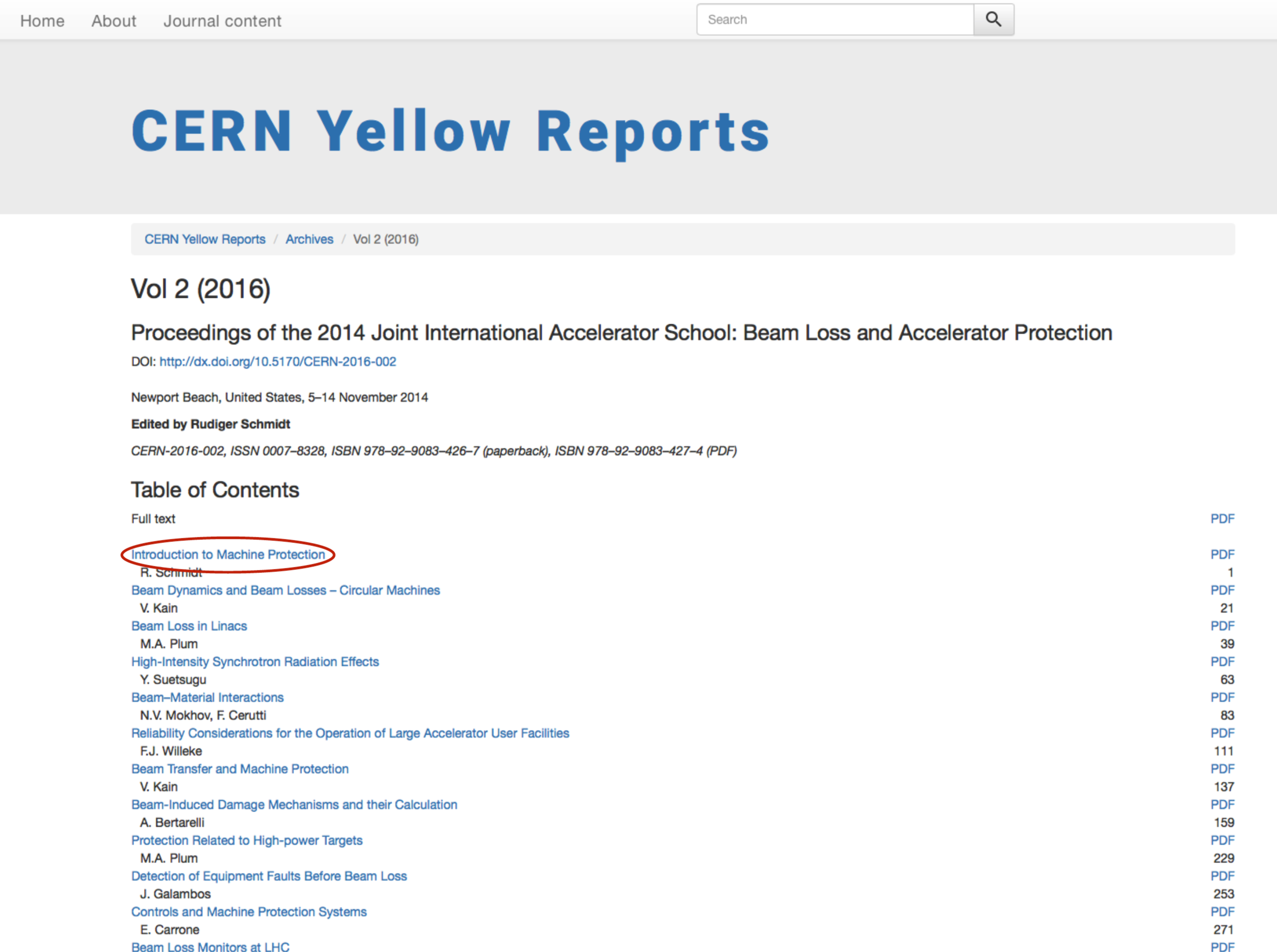Click the magnifying glass search icon
The height and width of the screenshot is (952, 1277).
pos(993,19)
